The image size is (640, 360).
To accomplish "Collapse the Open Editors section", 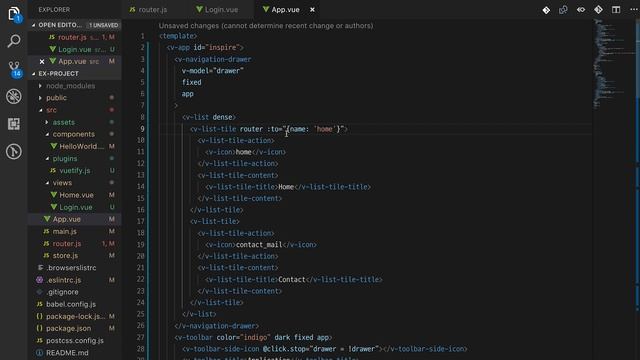I will 33,25.
